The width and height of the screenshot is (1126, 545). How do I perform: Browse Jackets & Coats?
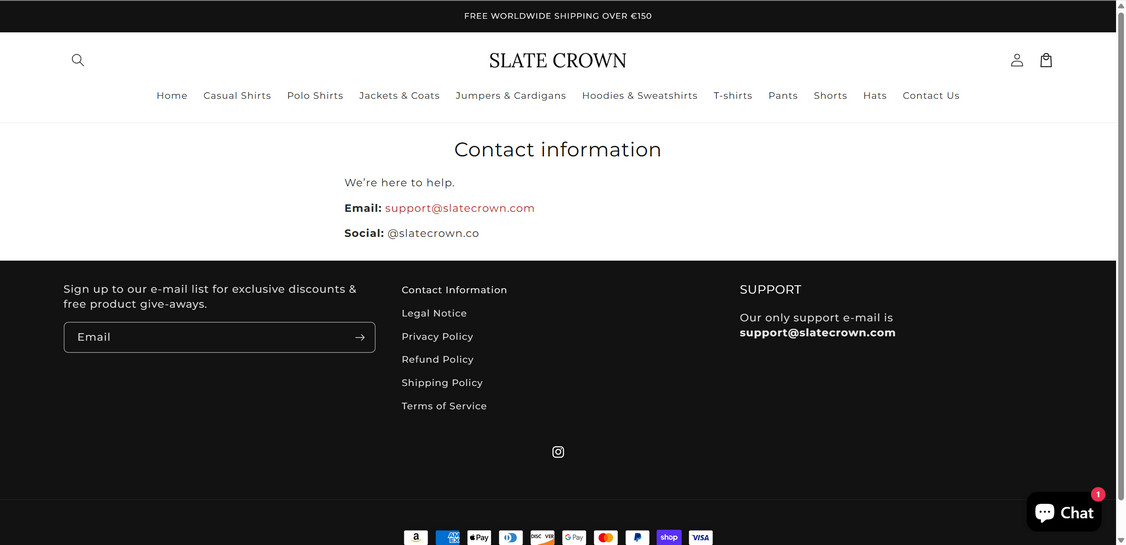pyautogui.click(x=399, y=96)
